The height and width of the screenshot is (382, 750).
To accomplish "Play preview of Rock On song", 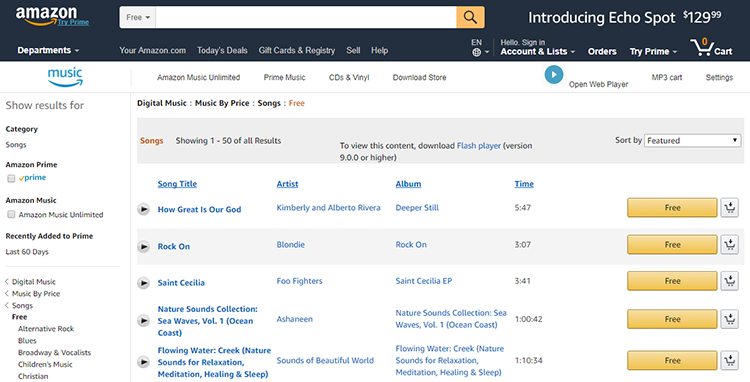I will pos(143,246).
